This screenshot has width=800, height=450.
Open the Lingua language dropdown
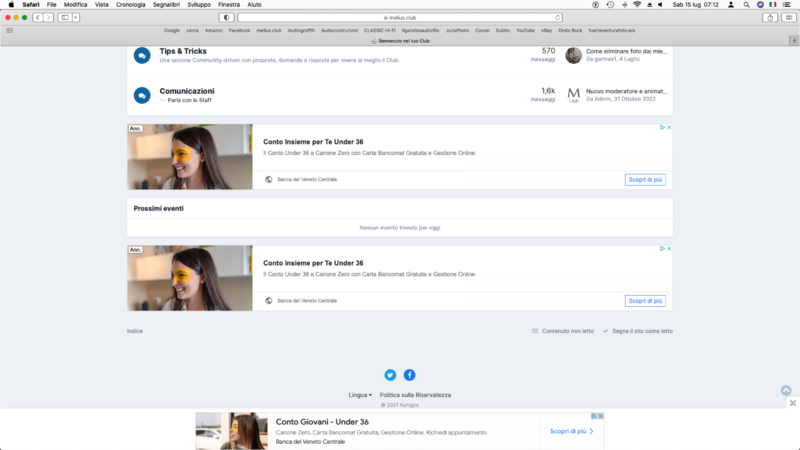(360, 395)
